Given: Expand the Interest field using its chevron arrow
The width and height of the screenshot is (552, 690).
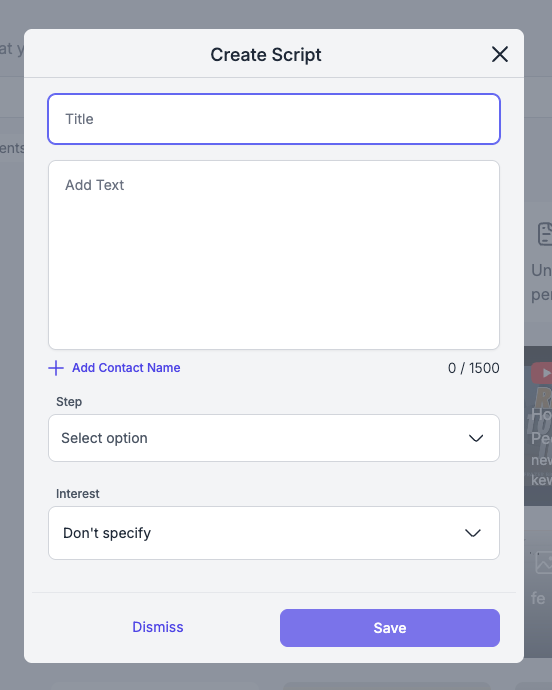Looking at the screenshot, I should click(473, 533).
